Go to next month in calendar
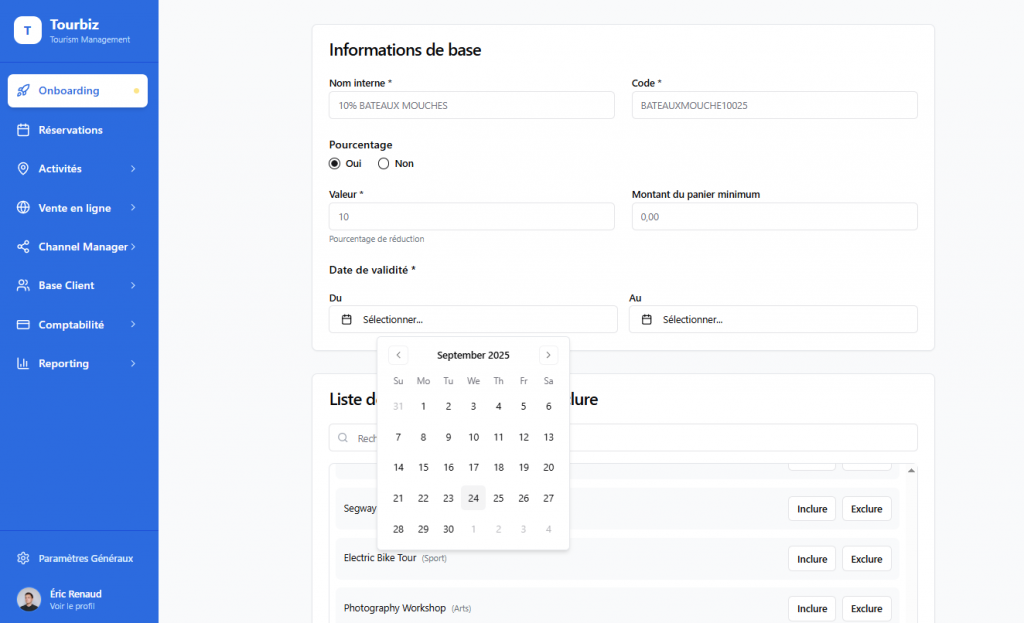1024x623 pixels. pos(548,355)
